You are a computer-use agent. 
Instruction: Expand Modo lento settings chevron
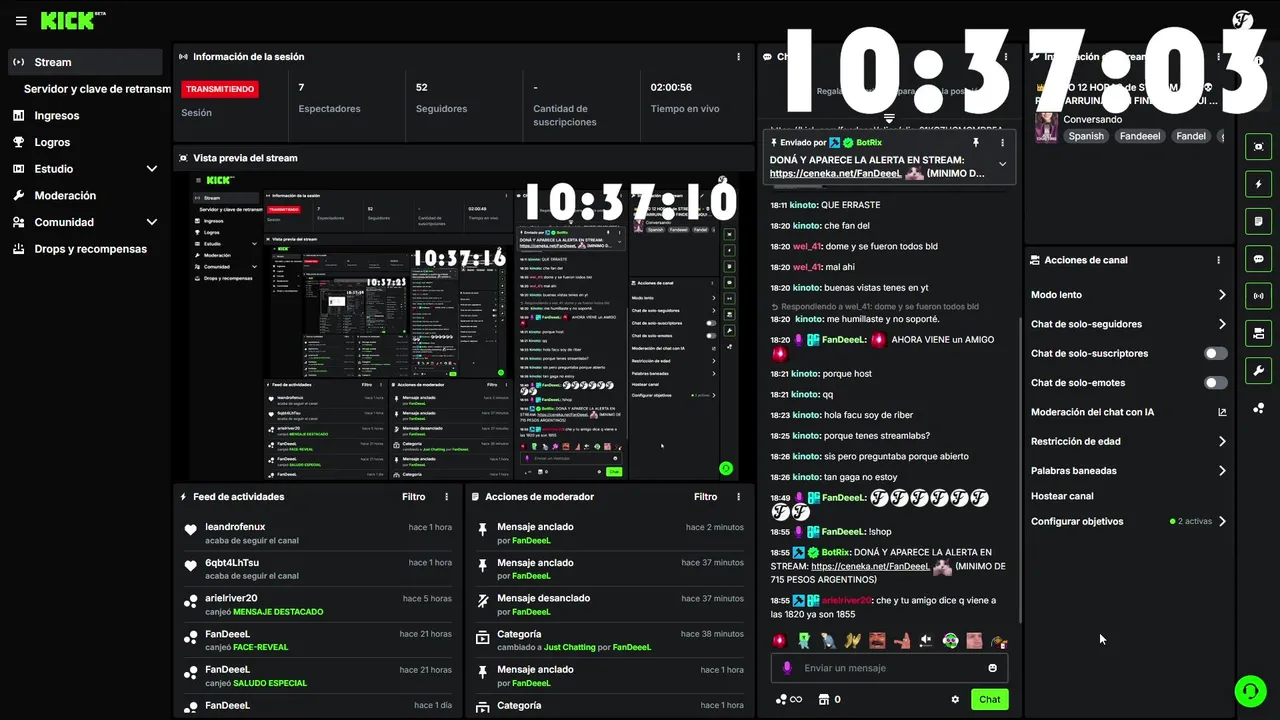point(1222,295)
